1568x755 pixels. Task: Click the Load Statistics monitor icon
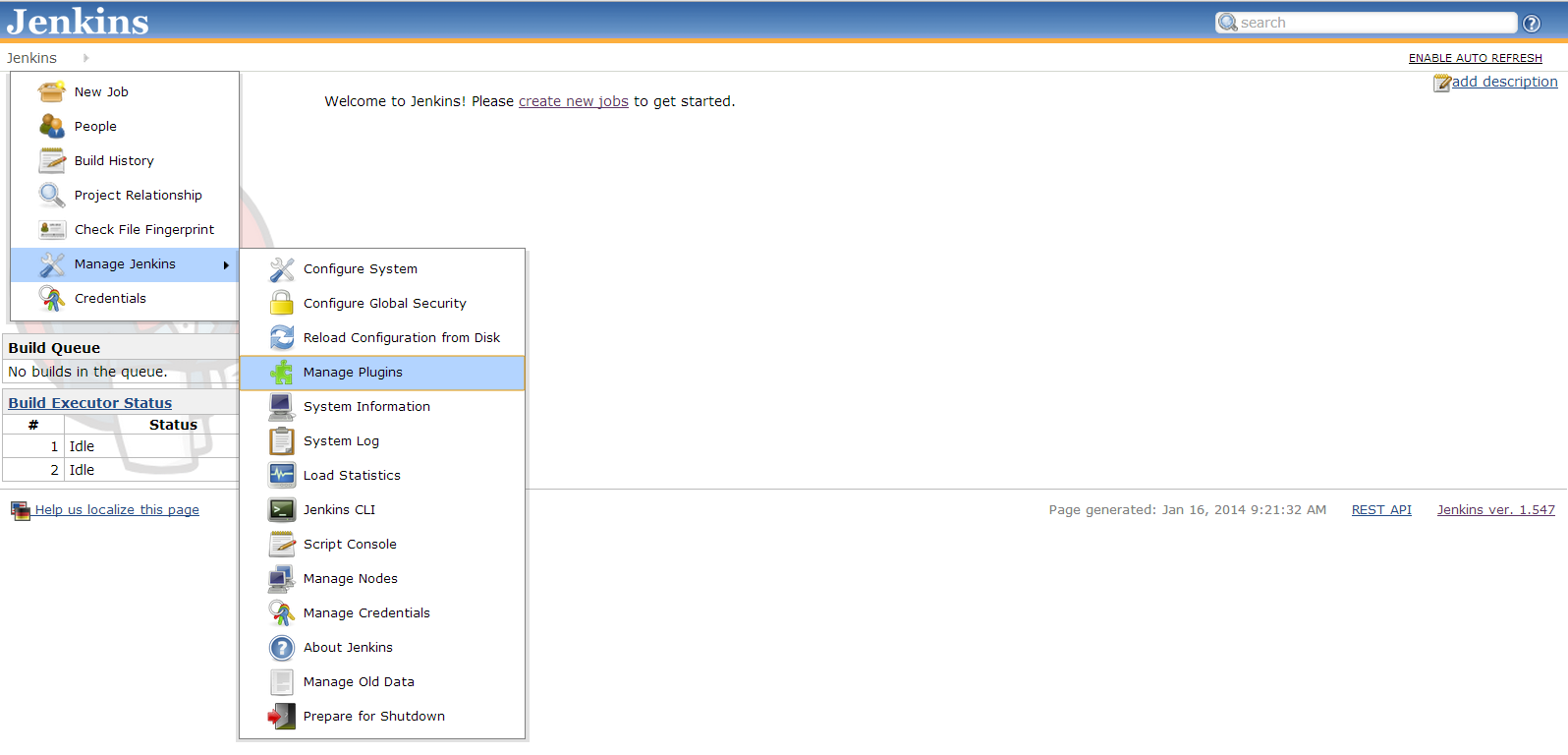282,475
